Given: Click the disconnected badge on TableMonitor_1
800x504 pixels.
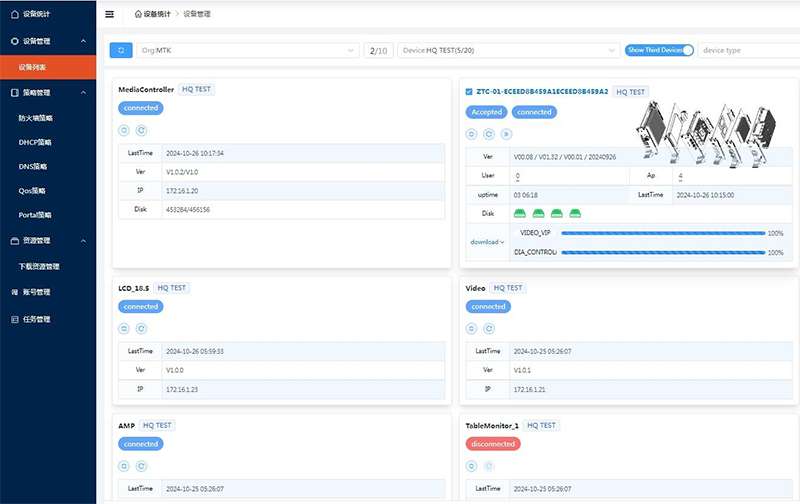Looking at the screenshot, I should tap(493, 444).
